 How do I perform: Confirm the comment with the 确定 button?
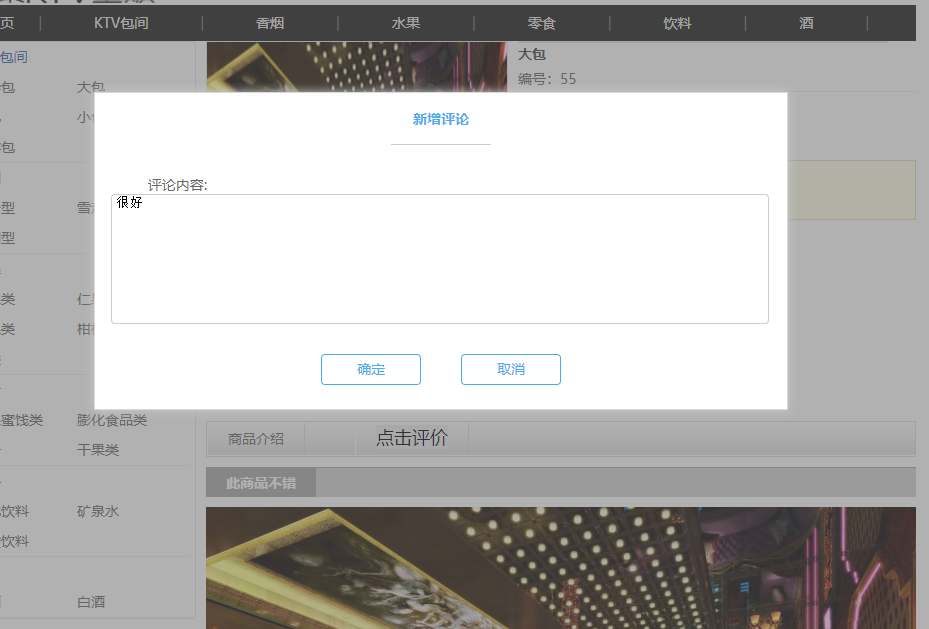pos(371,370)
